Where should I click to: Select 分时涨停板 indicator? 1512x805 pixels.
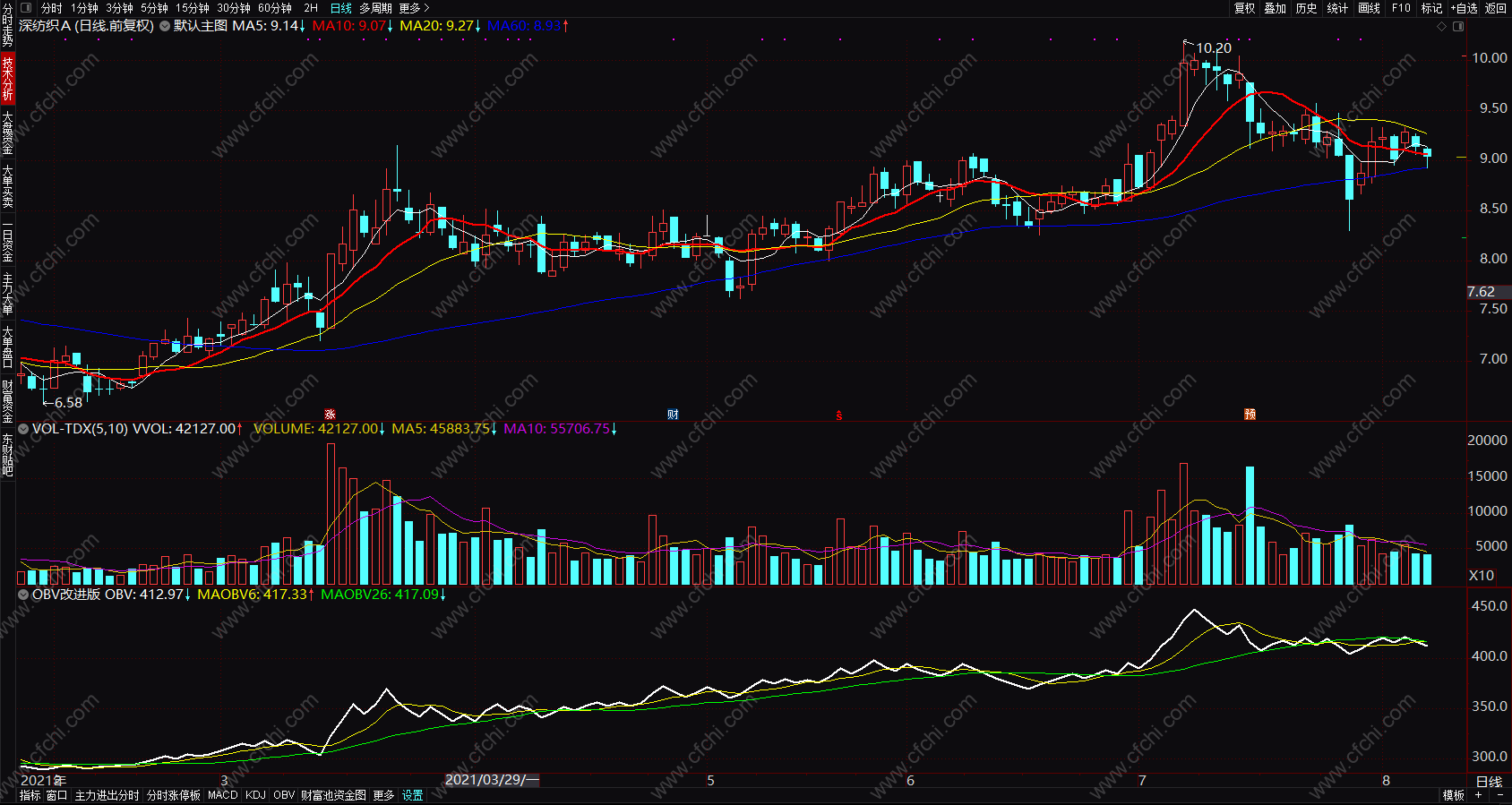174,795
